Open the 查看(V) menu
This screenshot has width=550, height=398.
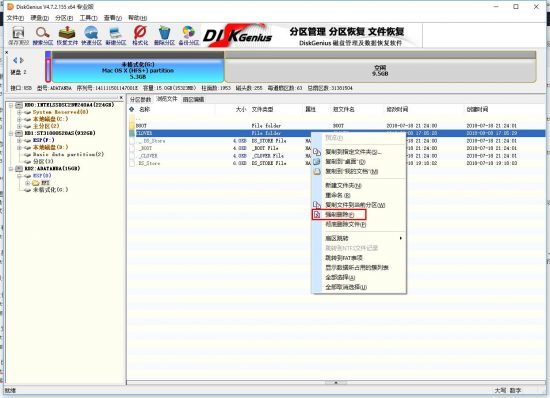tap(113, 18)
